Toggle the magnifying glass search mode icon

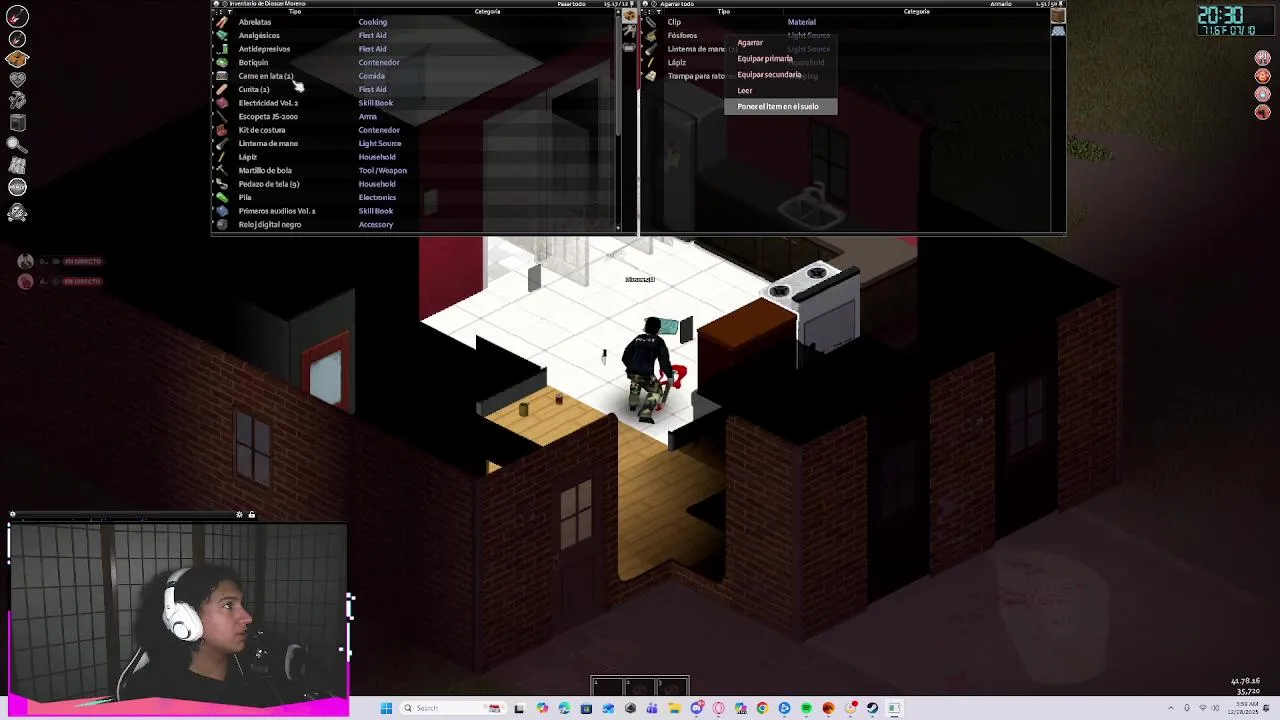point(17,145)
